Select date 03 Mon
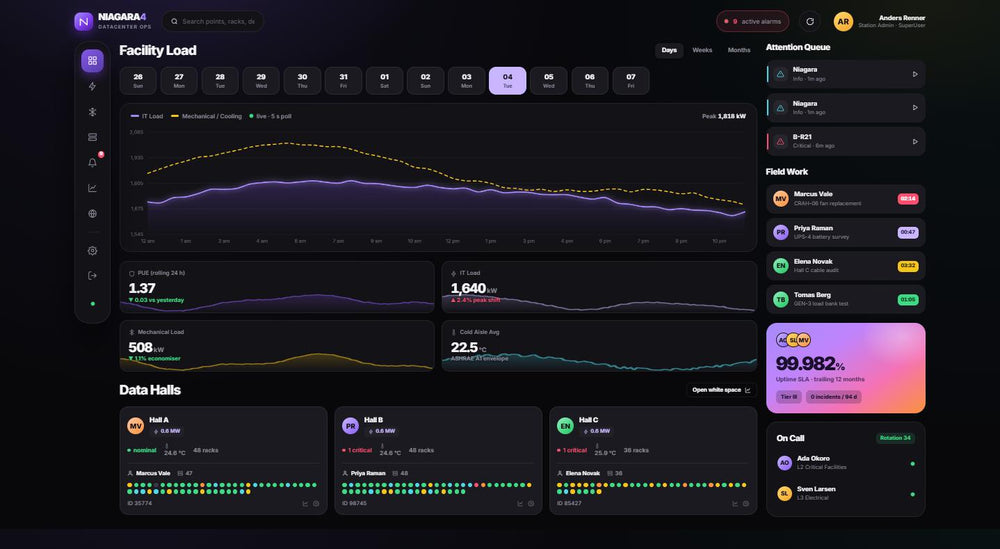The width and height of the screenshot is (1000, 549). pyautogui.click(x=467, y=80)
